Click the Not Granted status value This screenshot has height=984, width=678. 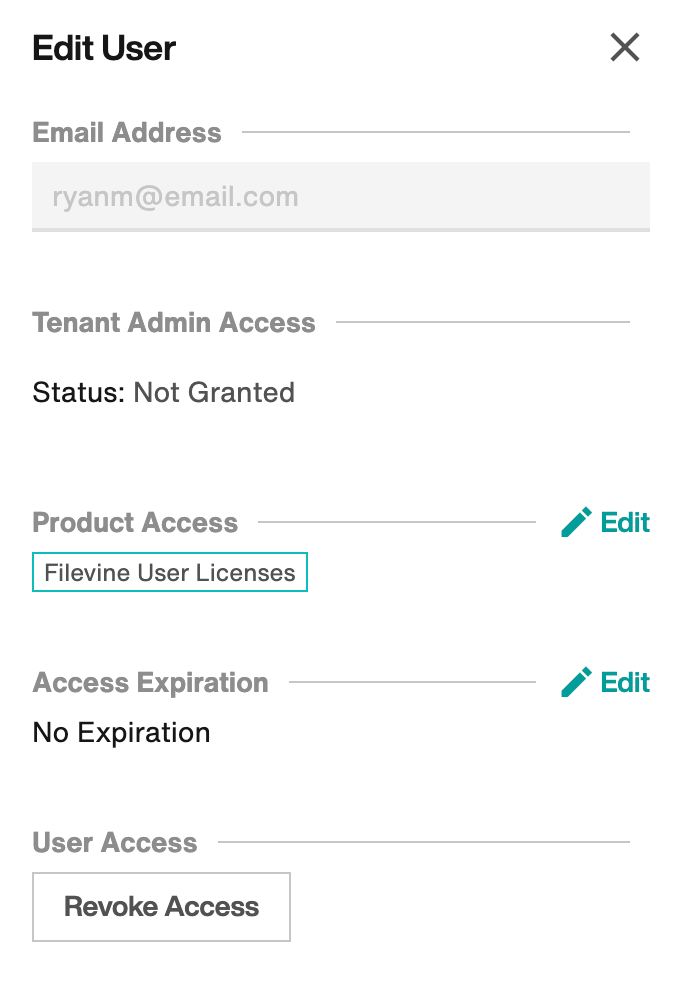214,393
